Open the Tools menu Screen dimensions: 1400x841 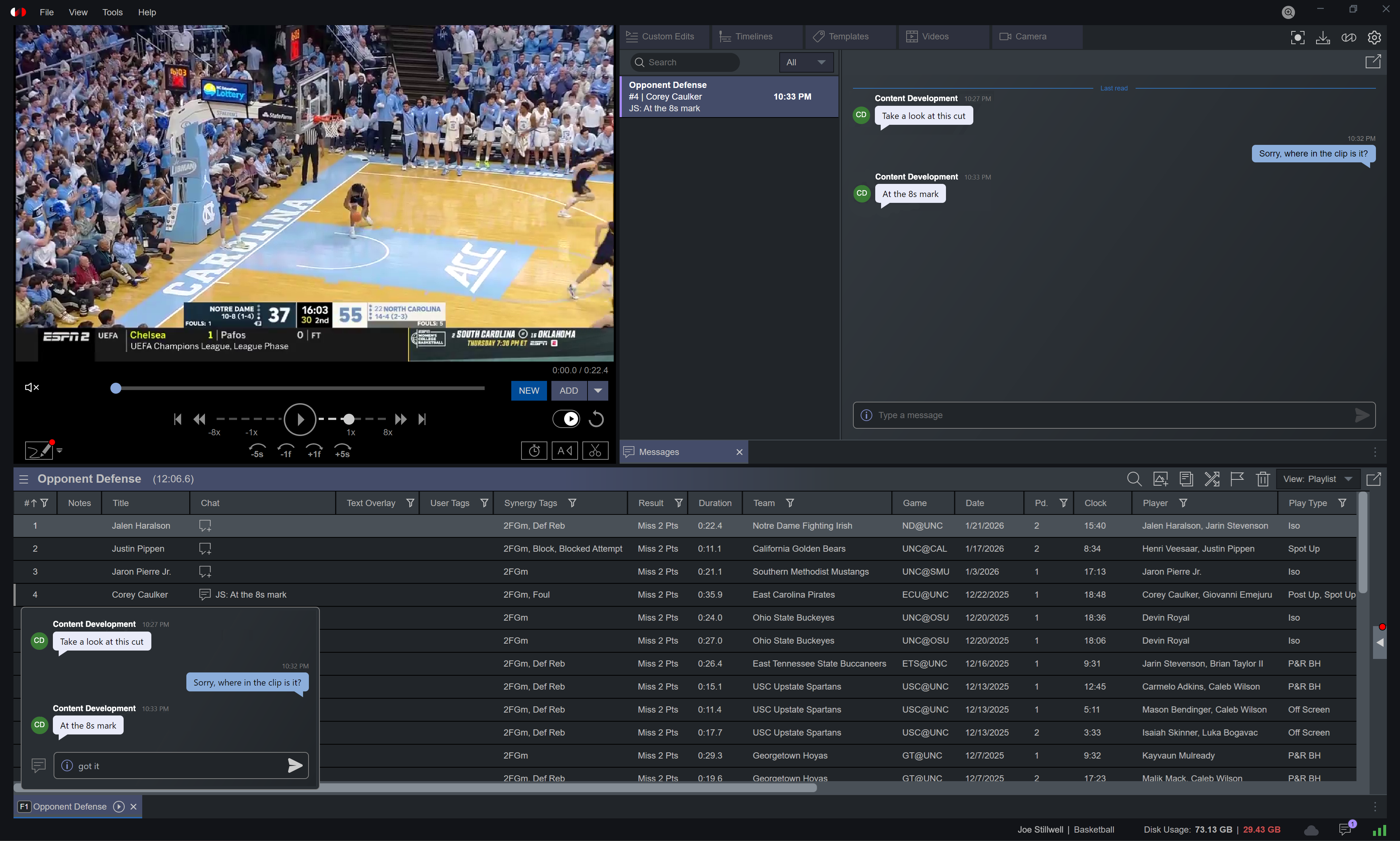pyautogui.click(x=112, y=12)
